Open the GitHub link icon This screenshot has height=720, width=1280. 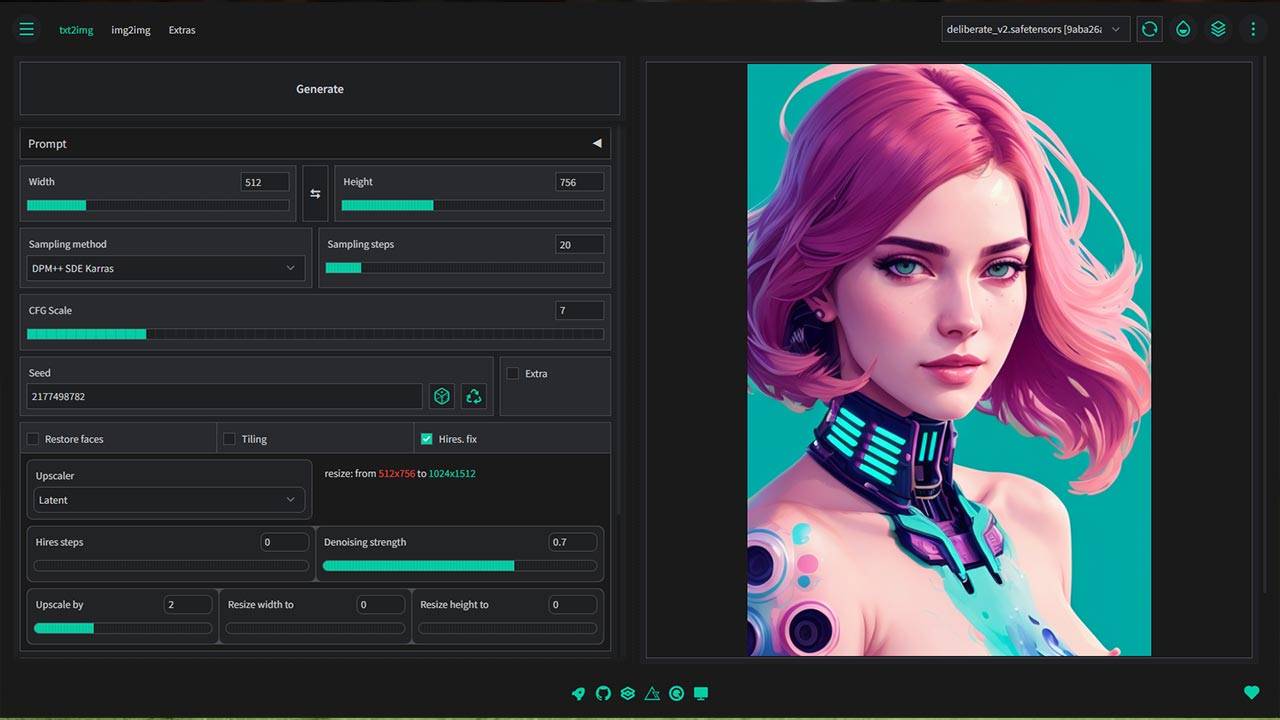603,693
